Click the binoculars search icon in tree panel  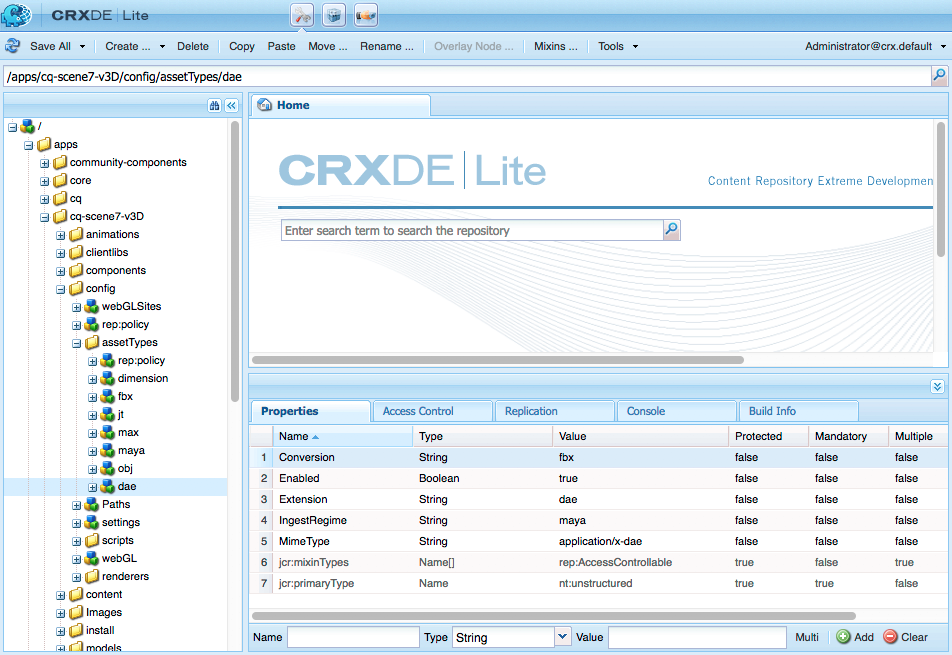pos(214,106)
